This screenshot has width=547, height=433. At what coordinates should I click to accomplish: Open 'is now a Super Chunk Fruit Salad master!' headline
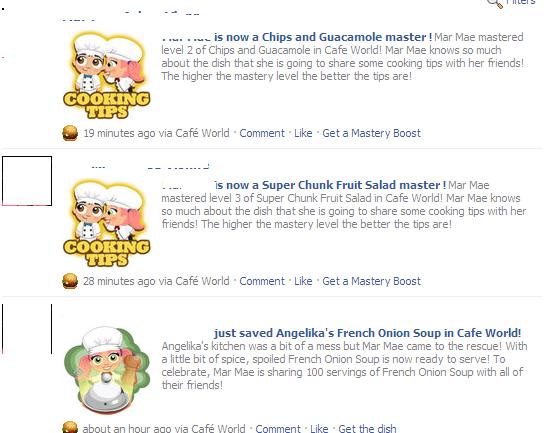(x=330, y=185)
